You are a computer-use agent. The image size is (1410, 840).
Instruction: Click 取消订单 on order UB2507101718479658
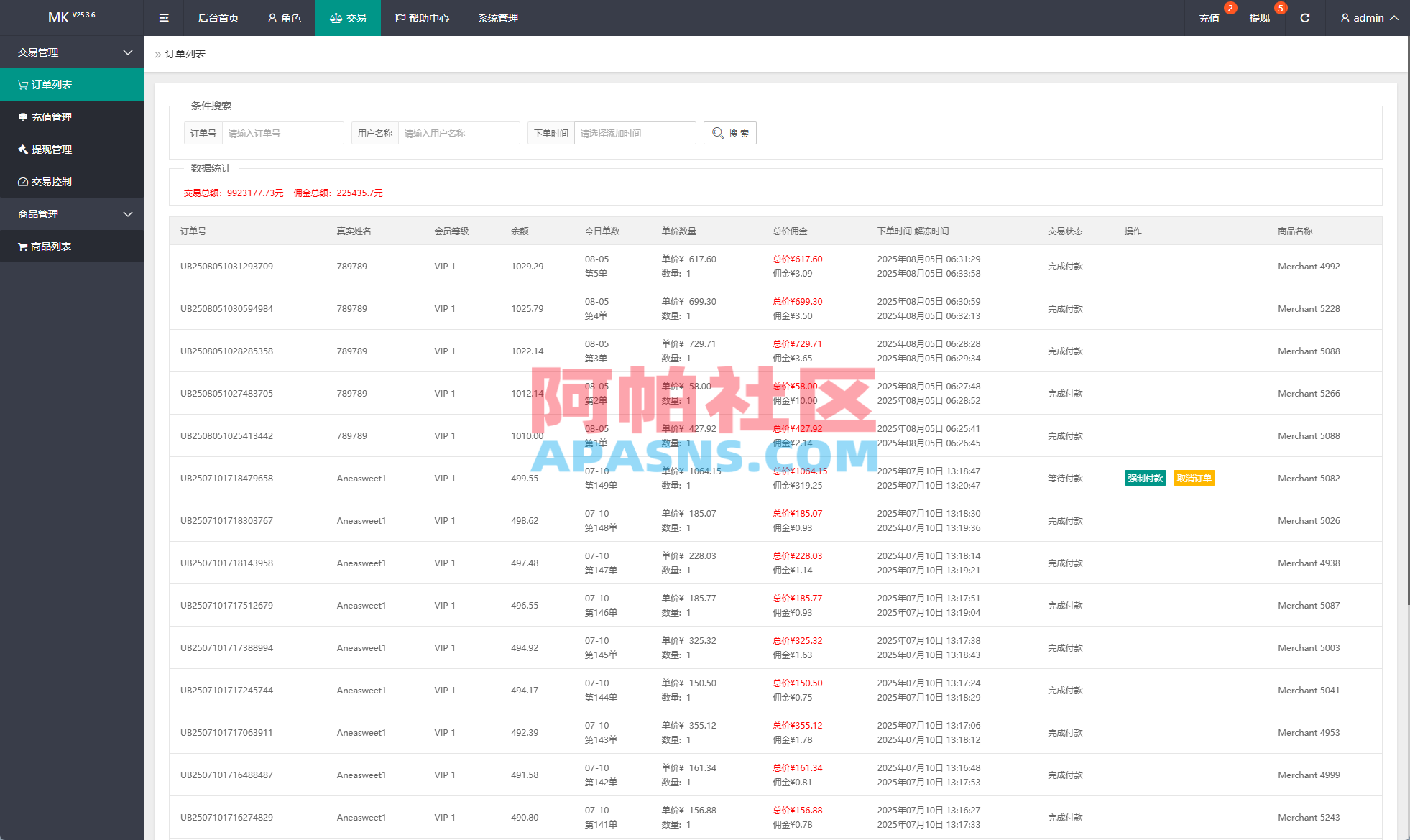1194,477
